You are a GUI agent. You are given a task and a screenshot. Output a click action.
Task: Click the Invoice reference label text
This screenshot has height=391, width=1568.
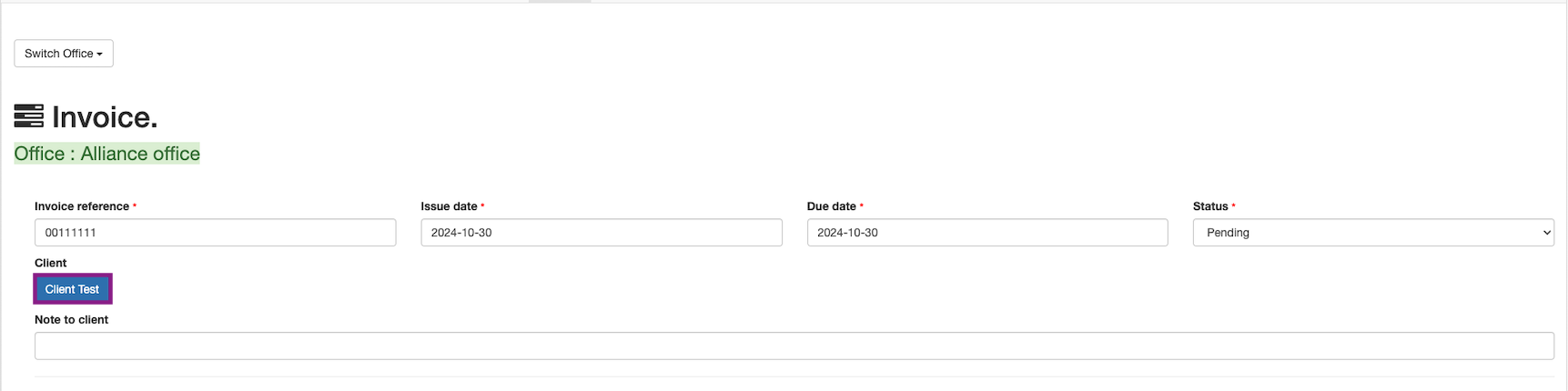82,206
